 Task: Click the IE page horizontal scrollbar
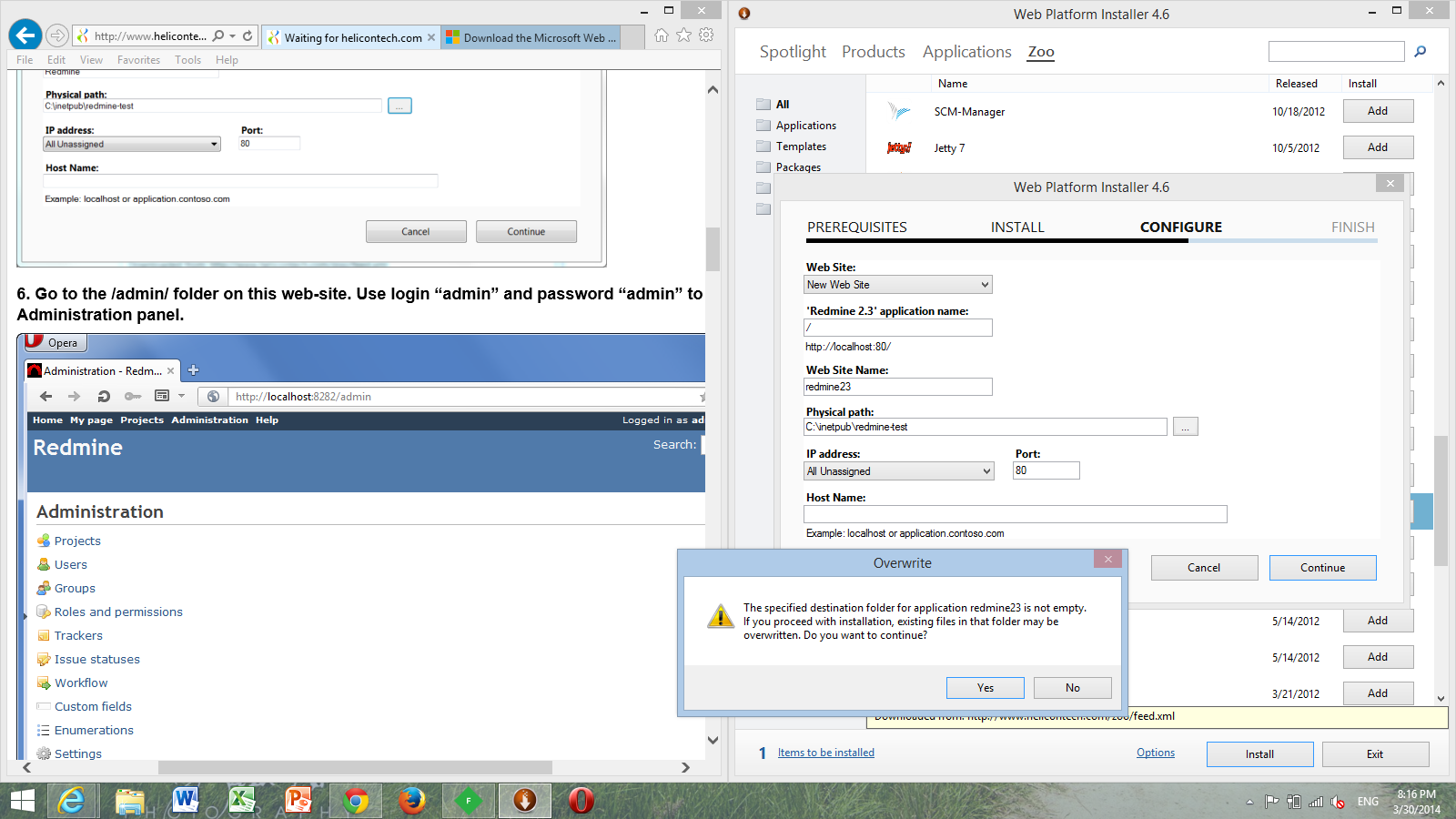[x=357, y=767]
